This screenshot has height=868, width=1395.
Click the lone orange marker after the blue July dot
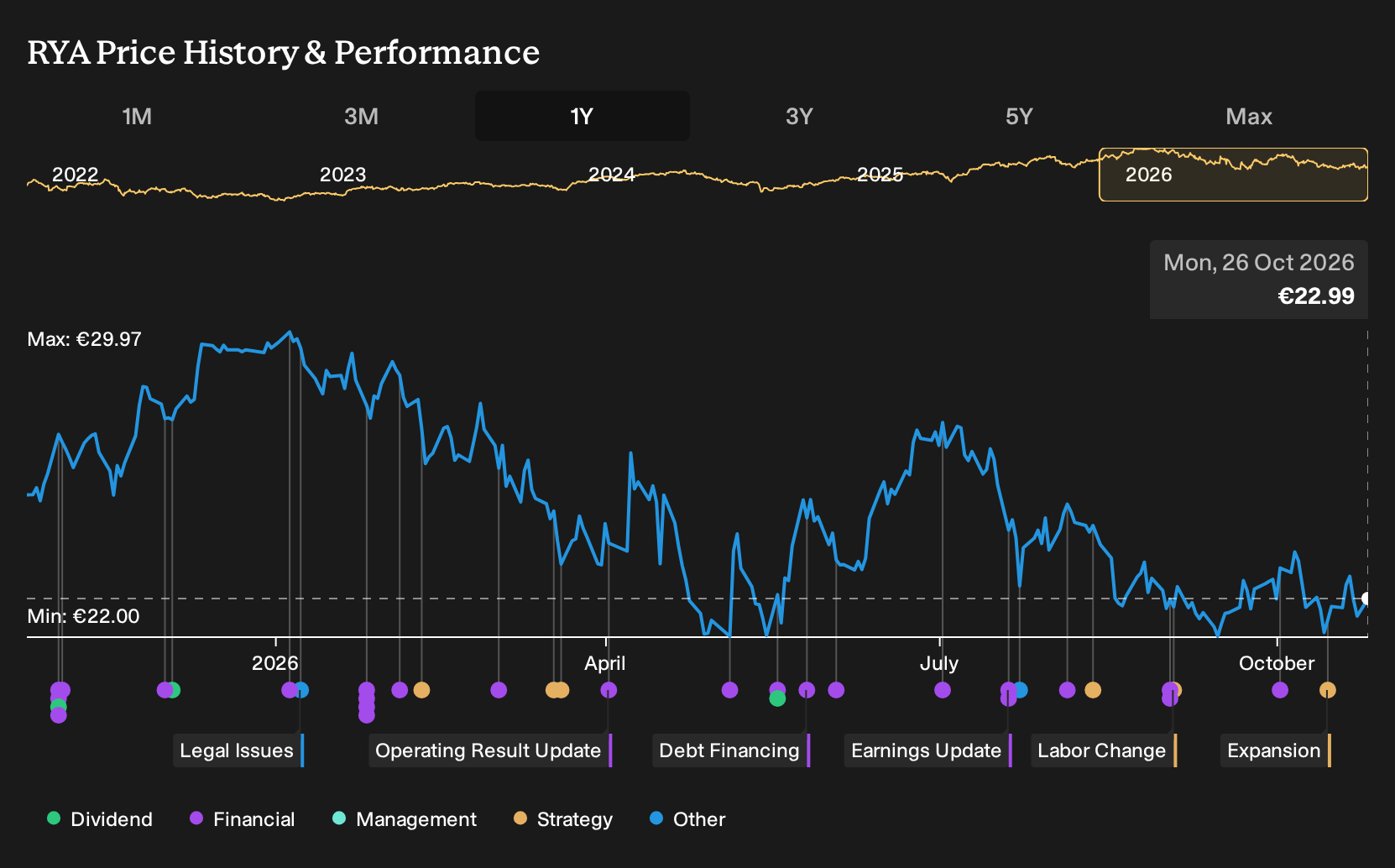tap(1093, 690)
